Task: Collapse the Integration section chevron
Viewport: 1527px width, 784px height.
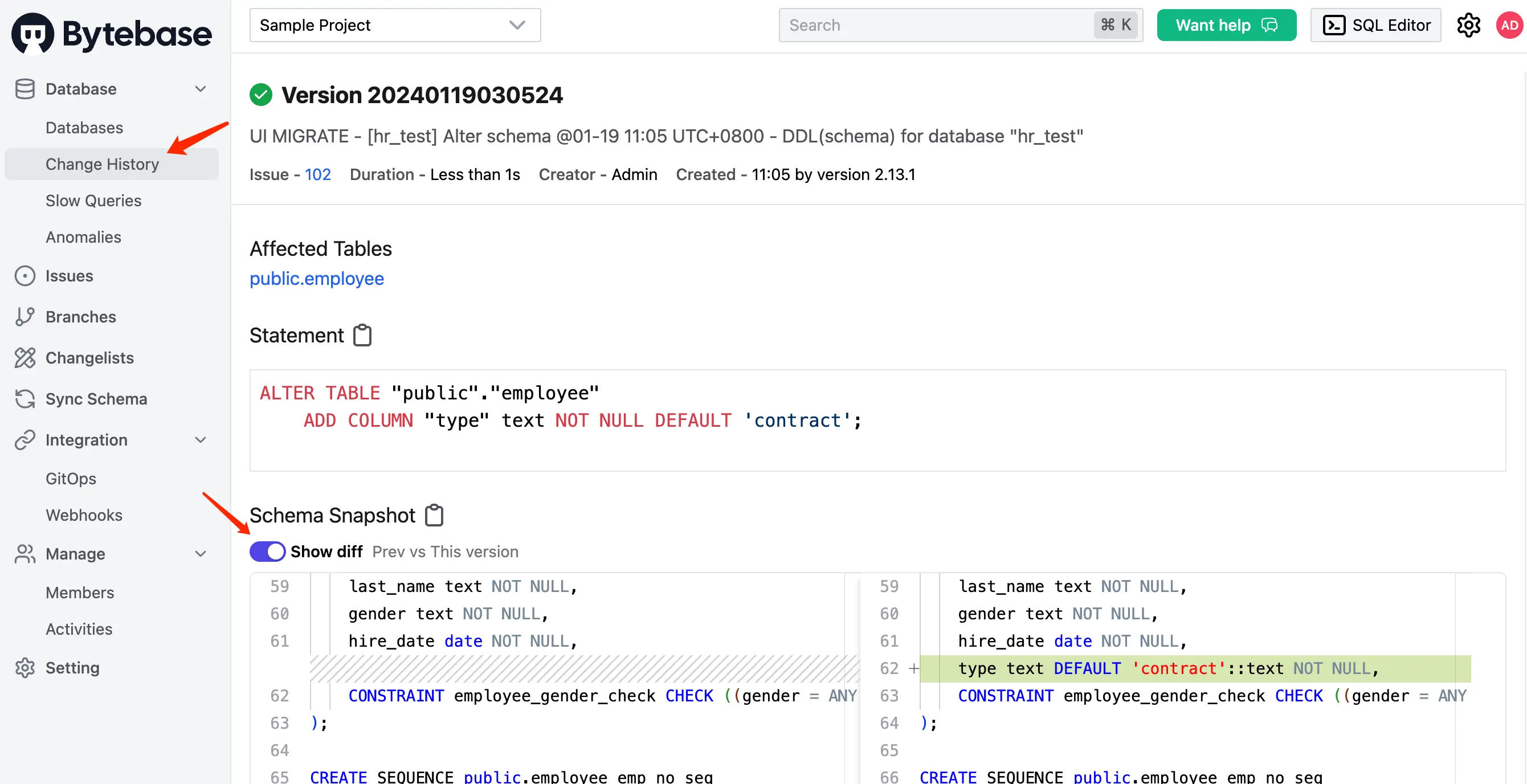Action: (201, 440)
